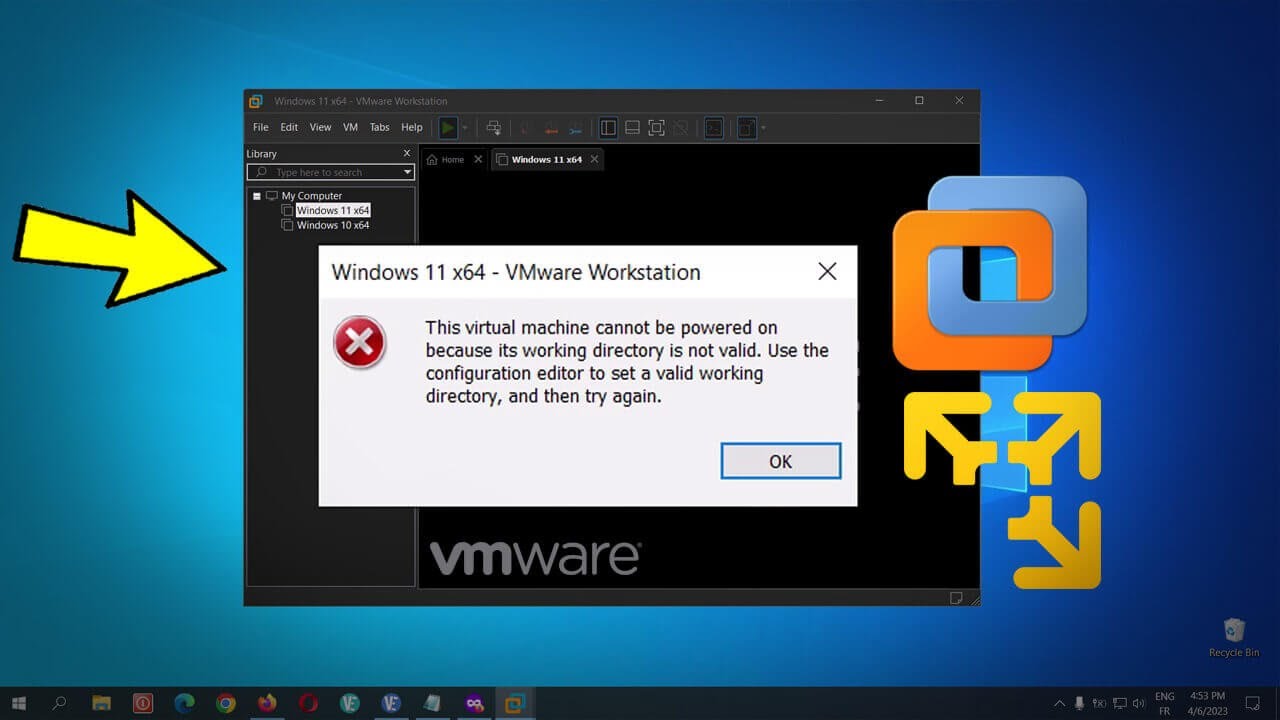Click the Unity mode toolbar icon
The width and height of the screenshot is (1280, 720).
(680, 128)
